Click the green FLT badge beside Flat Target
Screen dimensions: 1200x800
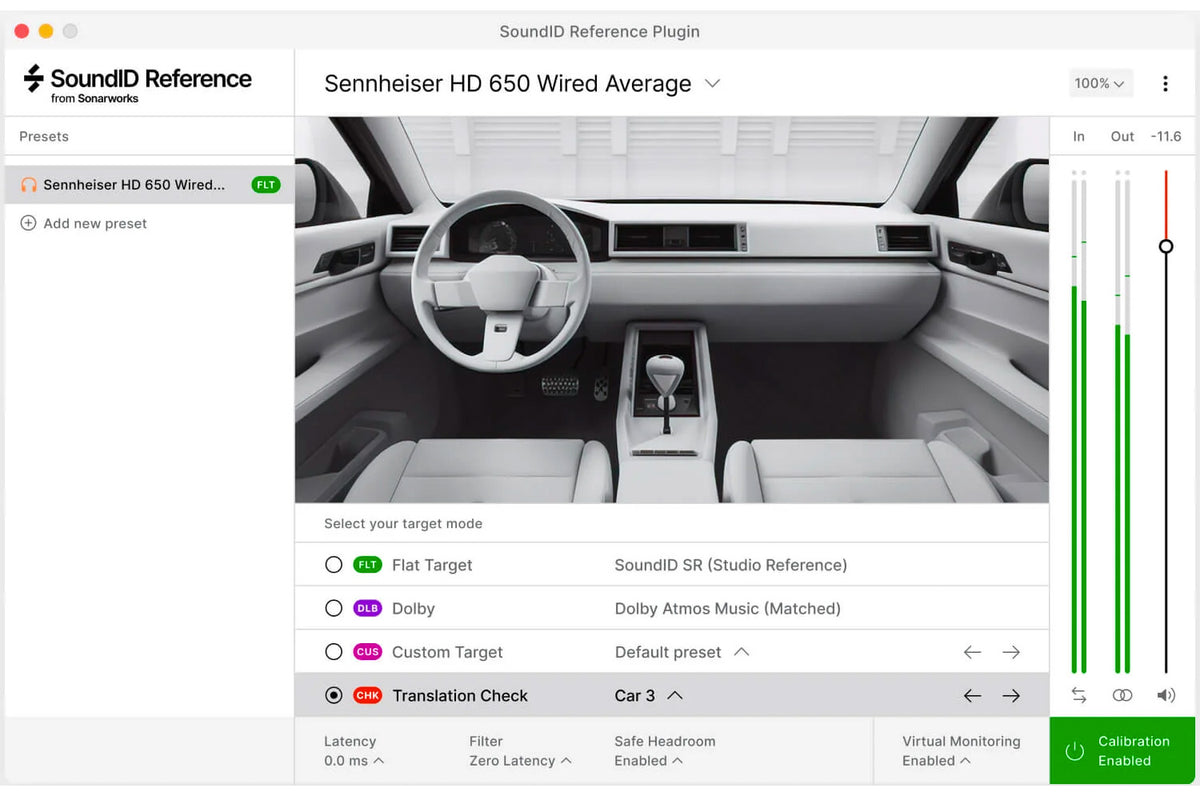click(368, 565)
